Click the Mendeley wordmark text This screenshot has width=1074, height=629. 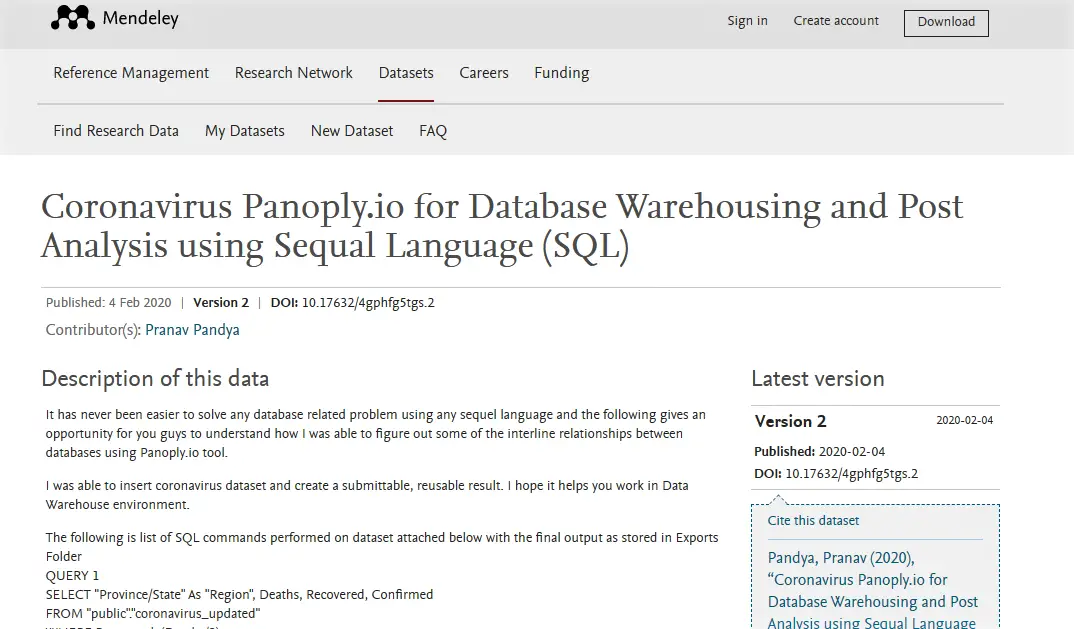point(140,18)
